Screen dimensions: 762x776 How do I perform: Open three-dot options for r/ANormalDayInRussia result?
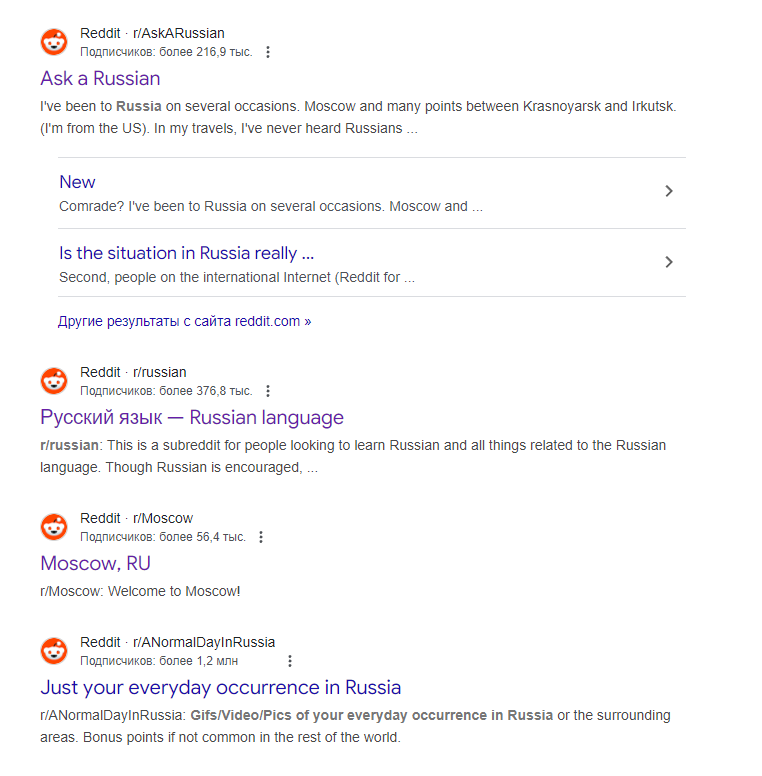290,661
